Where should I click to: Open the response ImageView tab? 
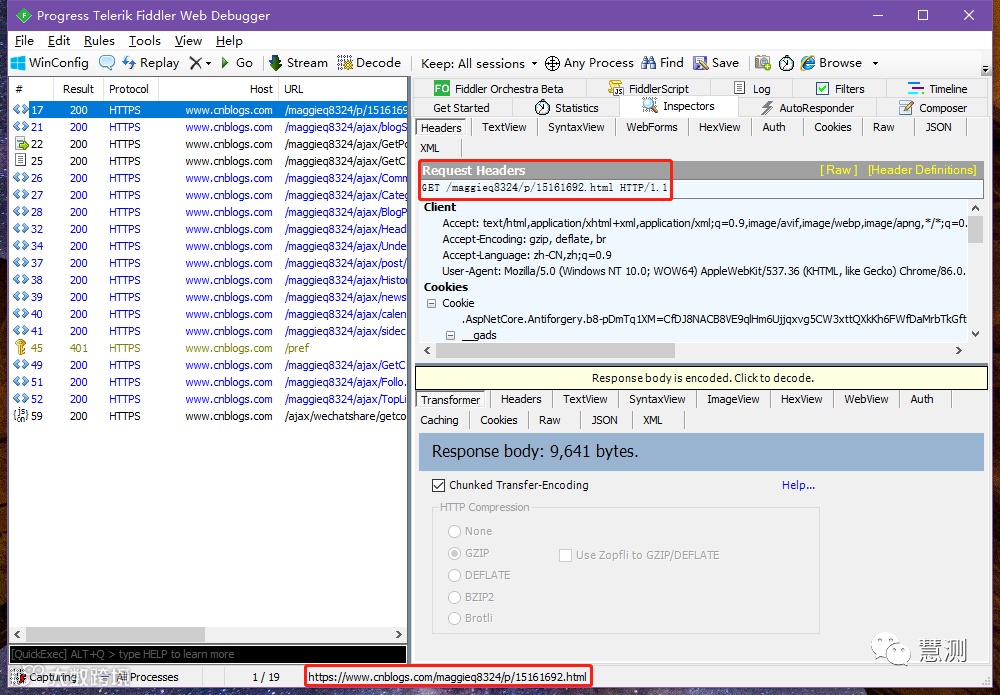(733, 399)
